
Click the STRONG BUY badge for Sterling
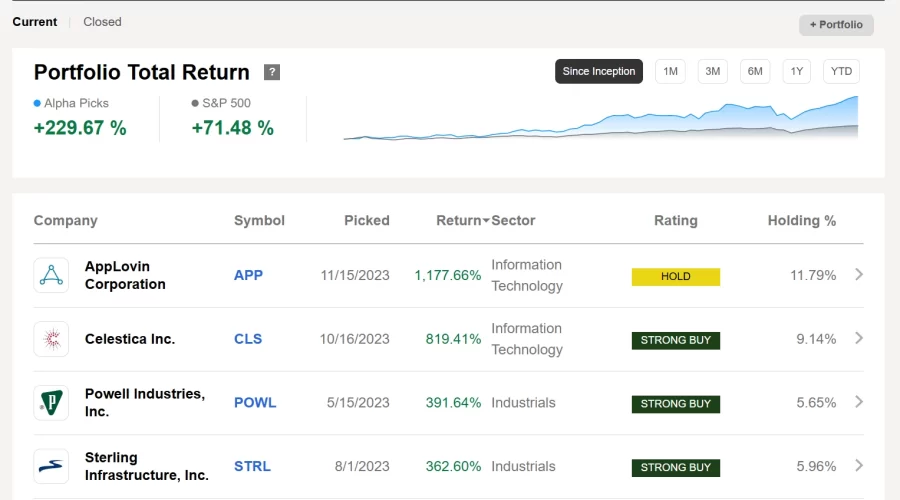[676, 468]
